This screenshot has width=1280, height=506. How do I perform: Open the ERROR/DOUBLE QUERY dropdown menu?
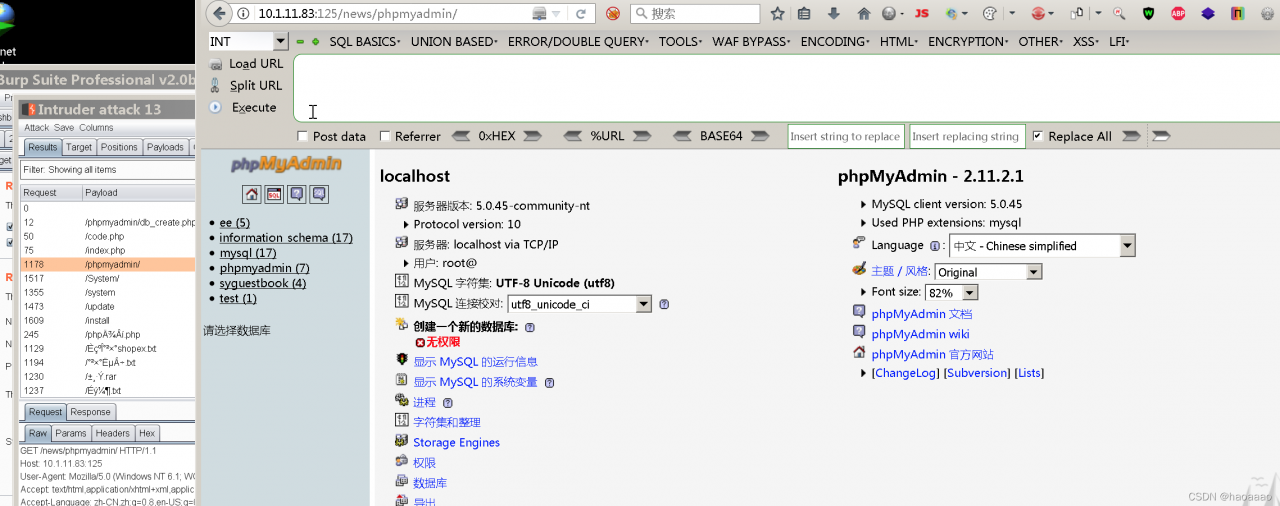pos(578,42)
